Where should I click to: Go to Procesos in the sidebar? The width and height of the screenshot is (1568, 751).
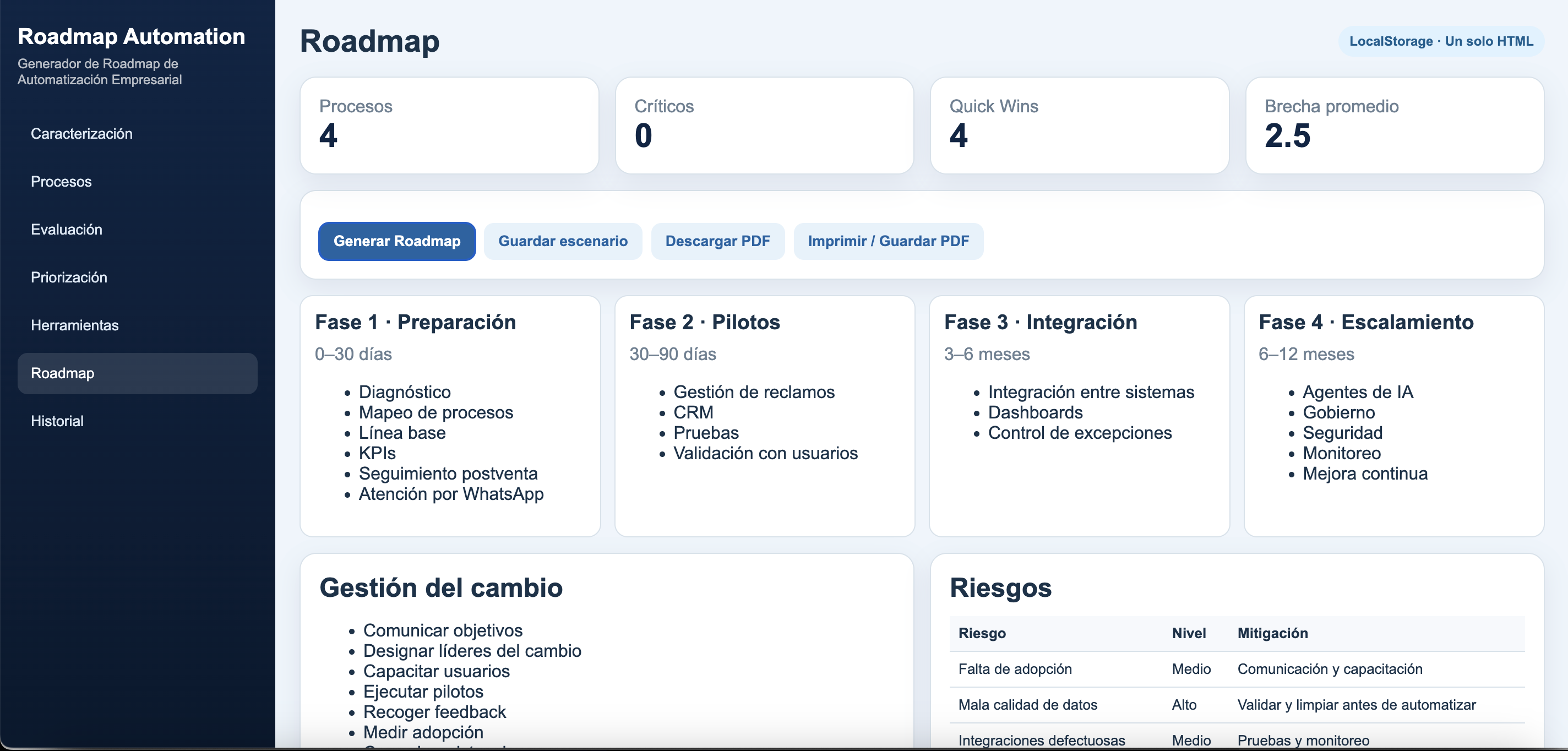tap(137, 182)
